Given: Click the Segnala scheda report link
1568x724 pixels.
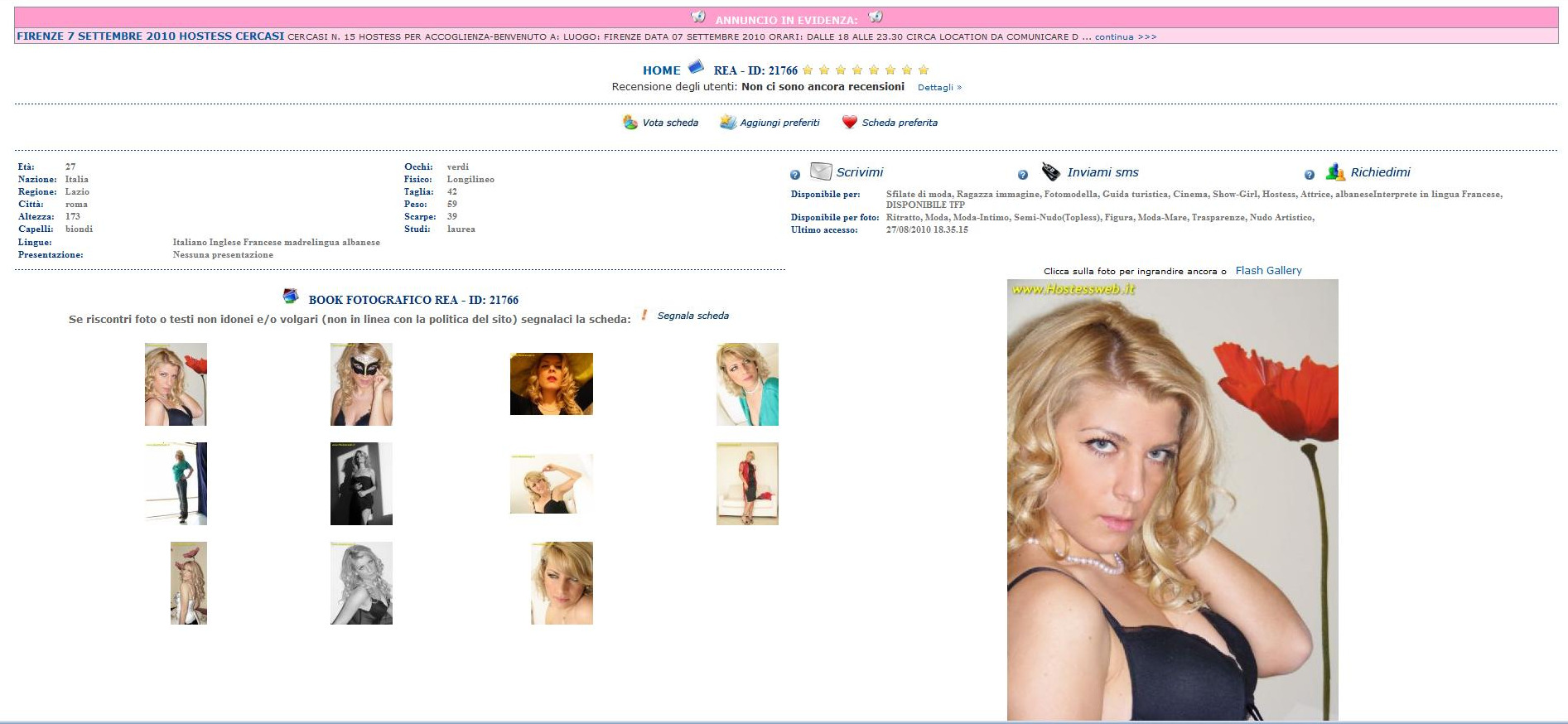Looking at the screenshot, I should click(x=692, y=316).
